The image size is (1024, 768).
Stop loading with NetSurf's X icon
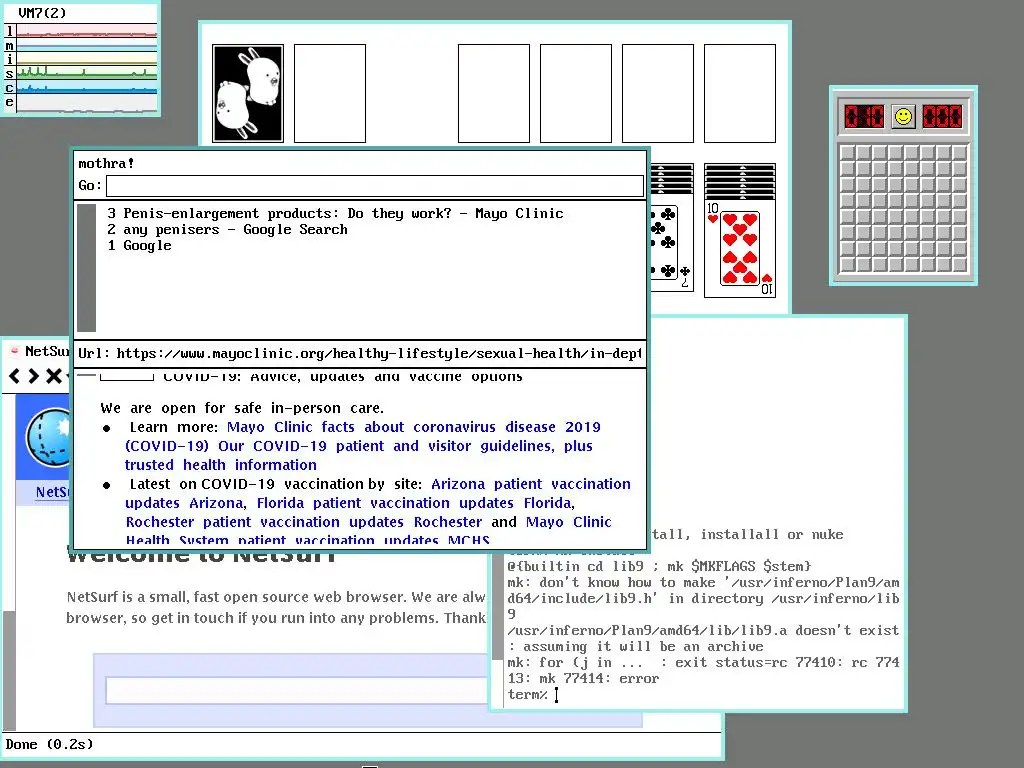pyautogui.click(x=54, y=376)
